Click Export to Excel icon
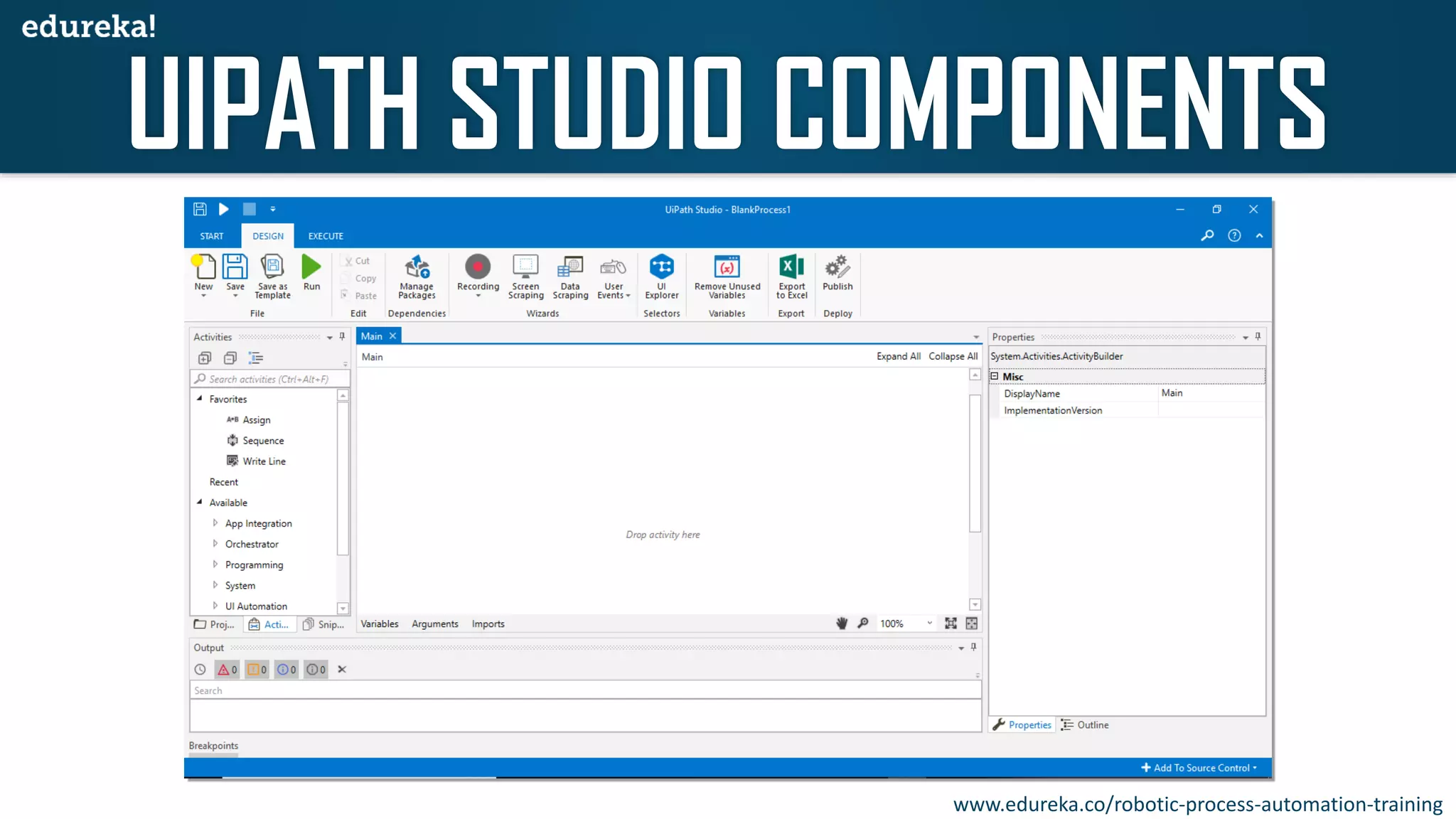 pyautogui.click(x=791, y=267)
